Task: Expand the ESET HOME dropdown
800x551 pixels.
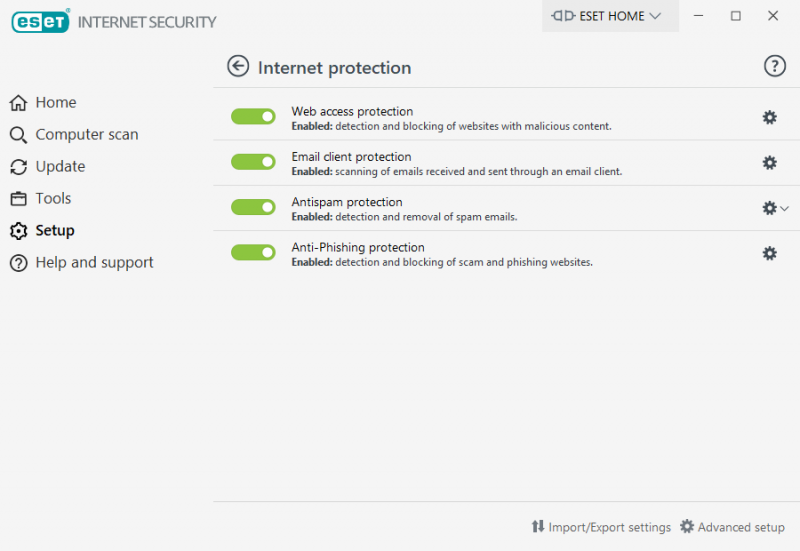Action: 610,16
